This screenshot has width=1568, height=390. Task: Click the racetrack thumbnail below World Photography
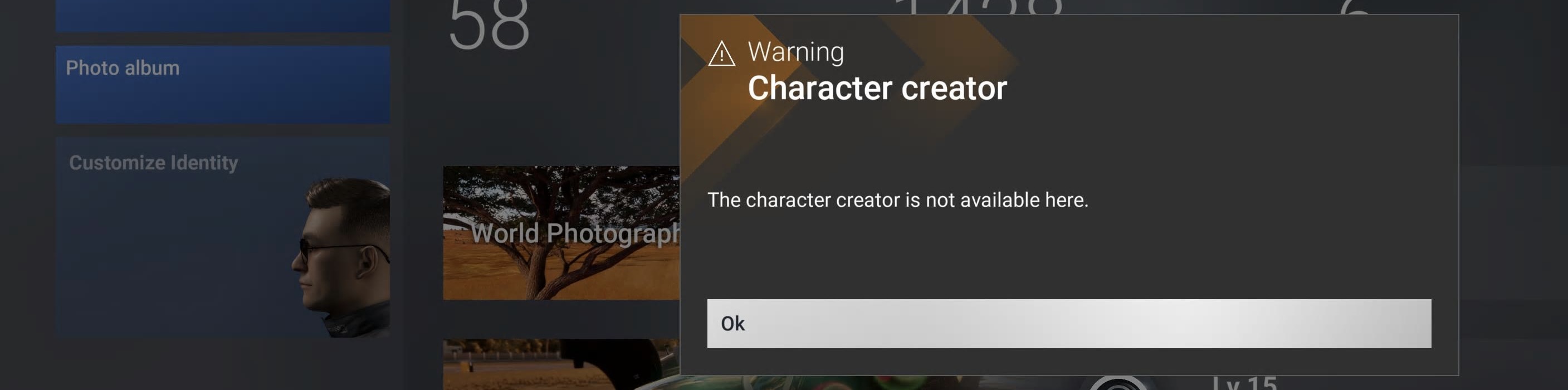pyautogui.click(x=561, y=364)
